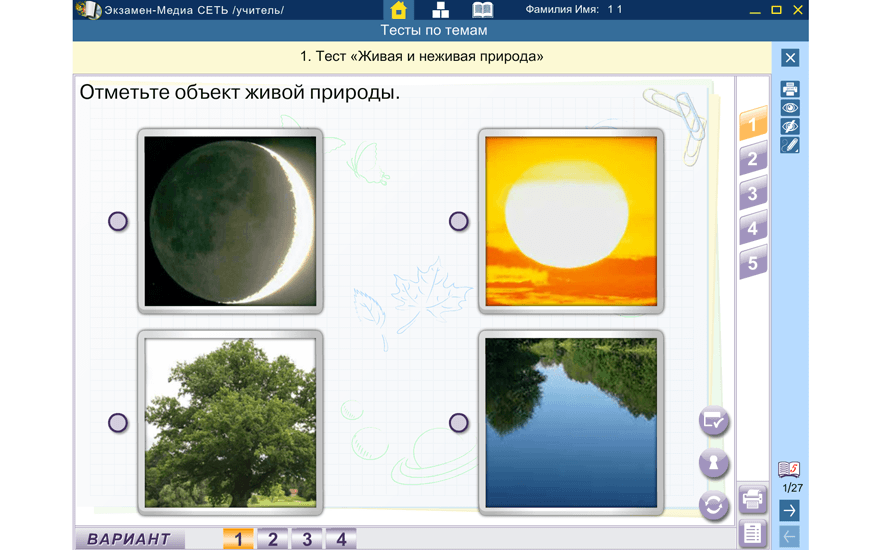Click the 'Тесты по темам' header

[x=434, y=30]
